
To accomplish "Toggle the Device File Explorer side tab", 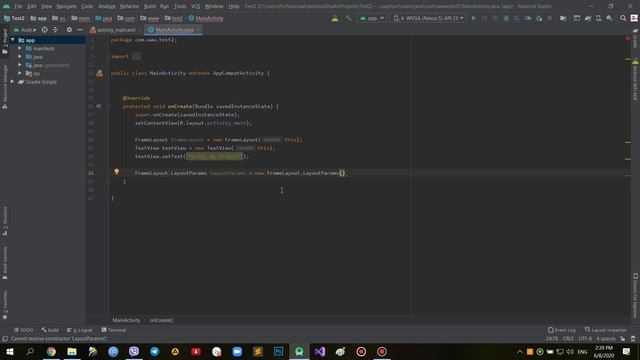I will point(635,296).
